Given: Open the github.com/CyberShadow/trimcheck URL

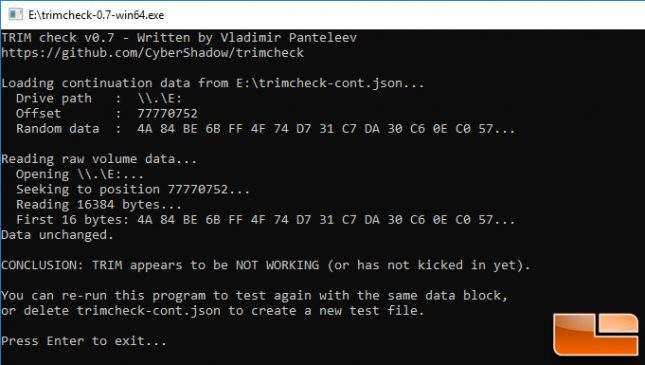Looking at the screenshot, I should click(153, 53).
